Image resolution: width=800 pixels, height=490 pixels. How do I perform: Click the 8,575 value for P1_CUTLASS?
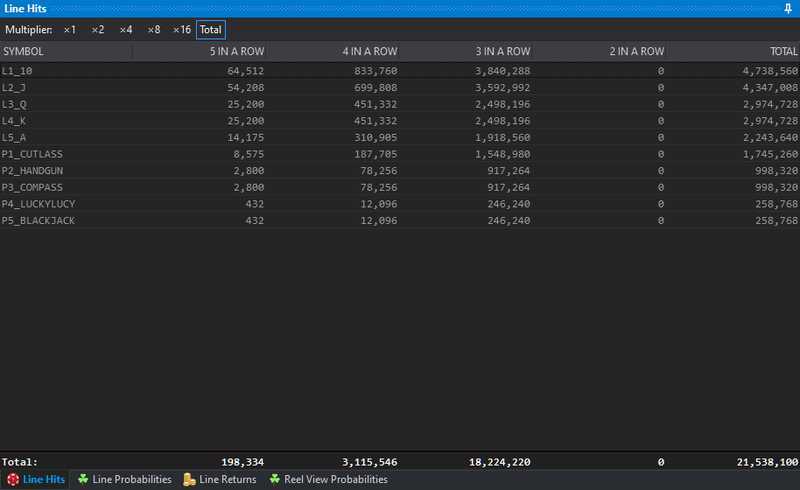[248, 154]
